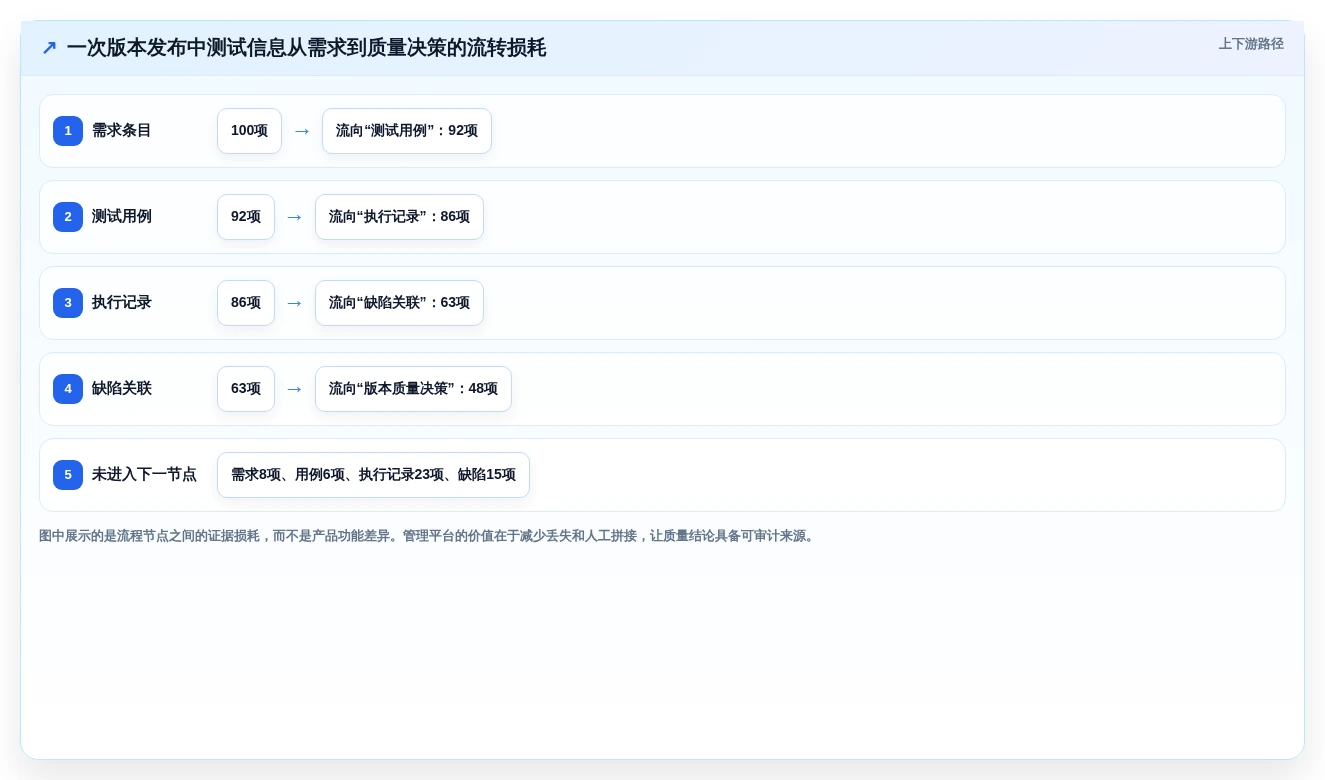Viewport: 1325px width, 780px height.
Task: Click the 86项 value chip
Action: (x=246, y=303)
